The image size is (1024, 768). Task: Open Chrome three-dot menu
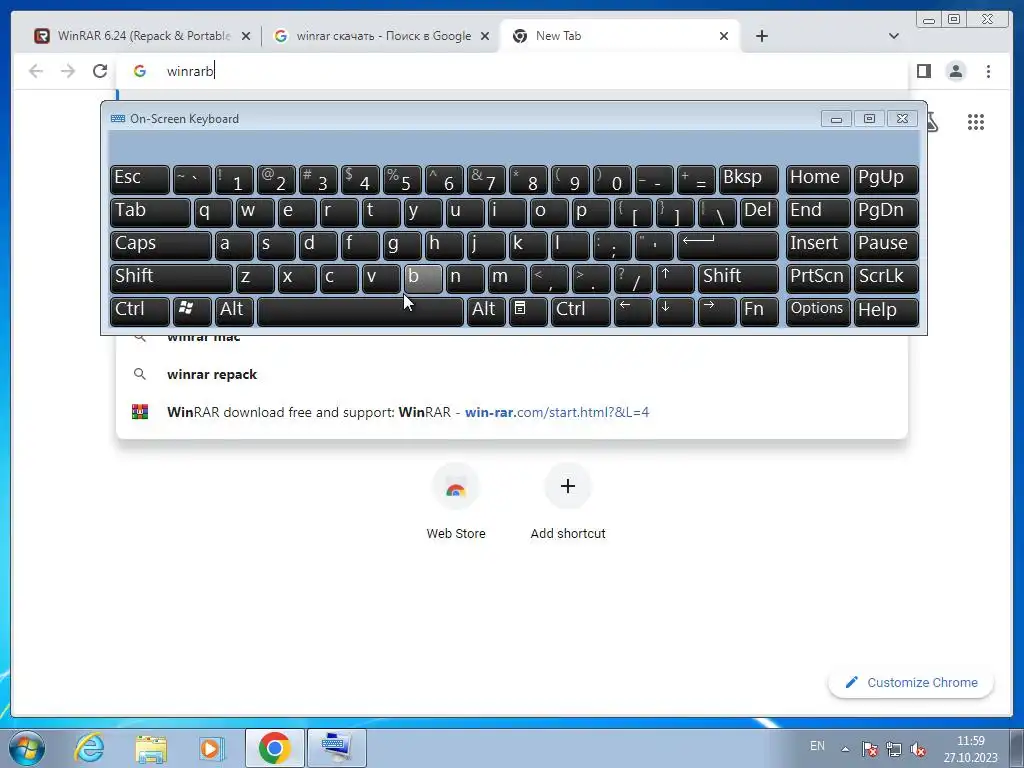(988, 71)
